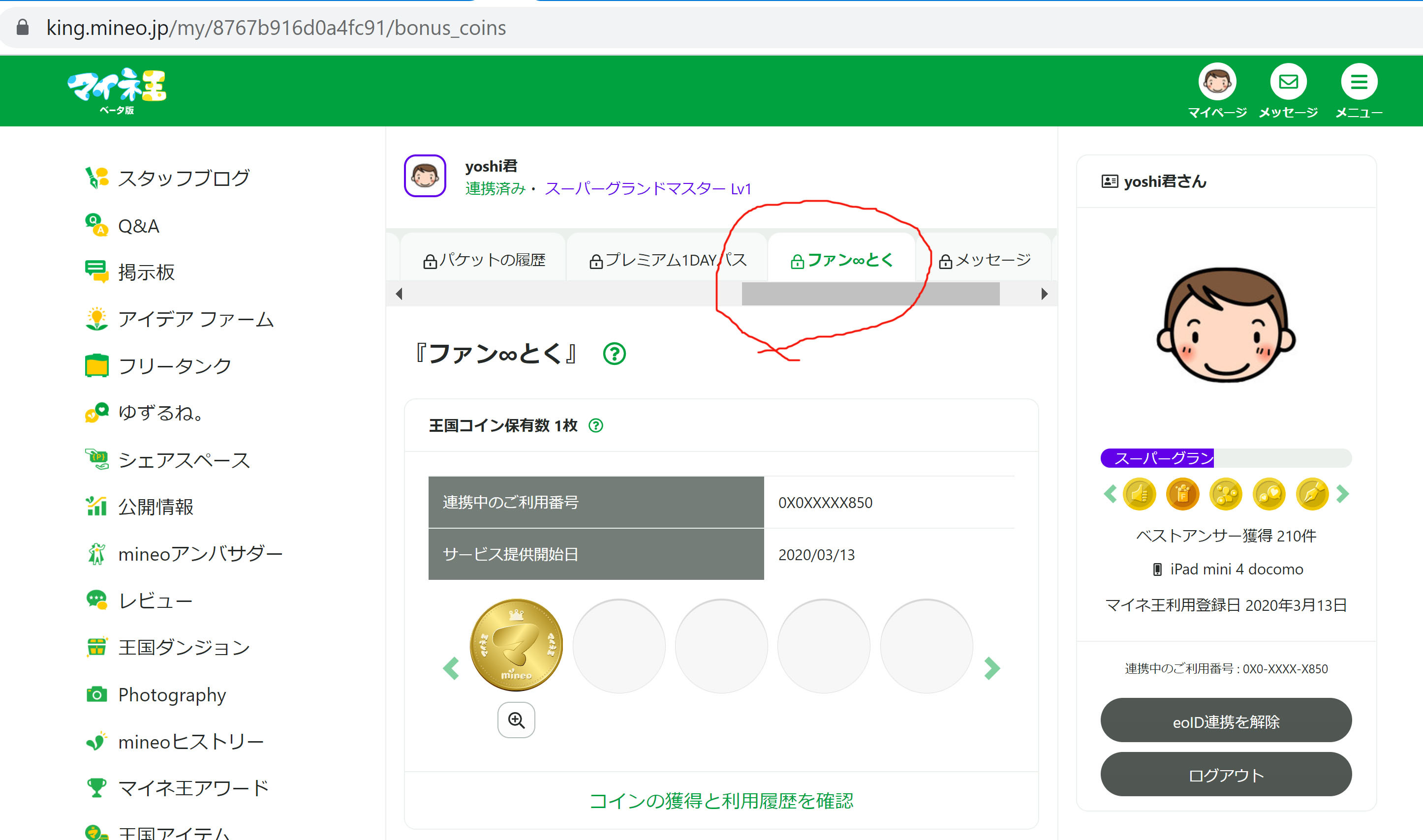The image size is (1423, 840).
Task: Open マイページ avatar icon in the header
Action: pyautogui.click(x=1217, y=83)
